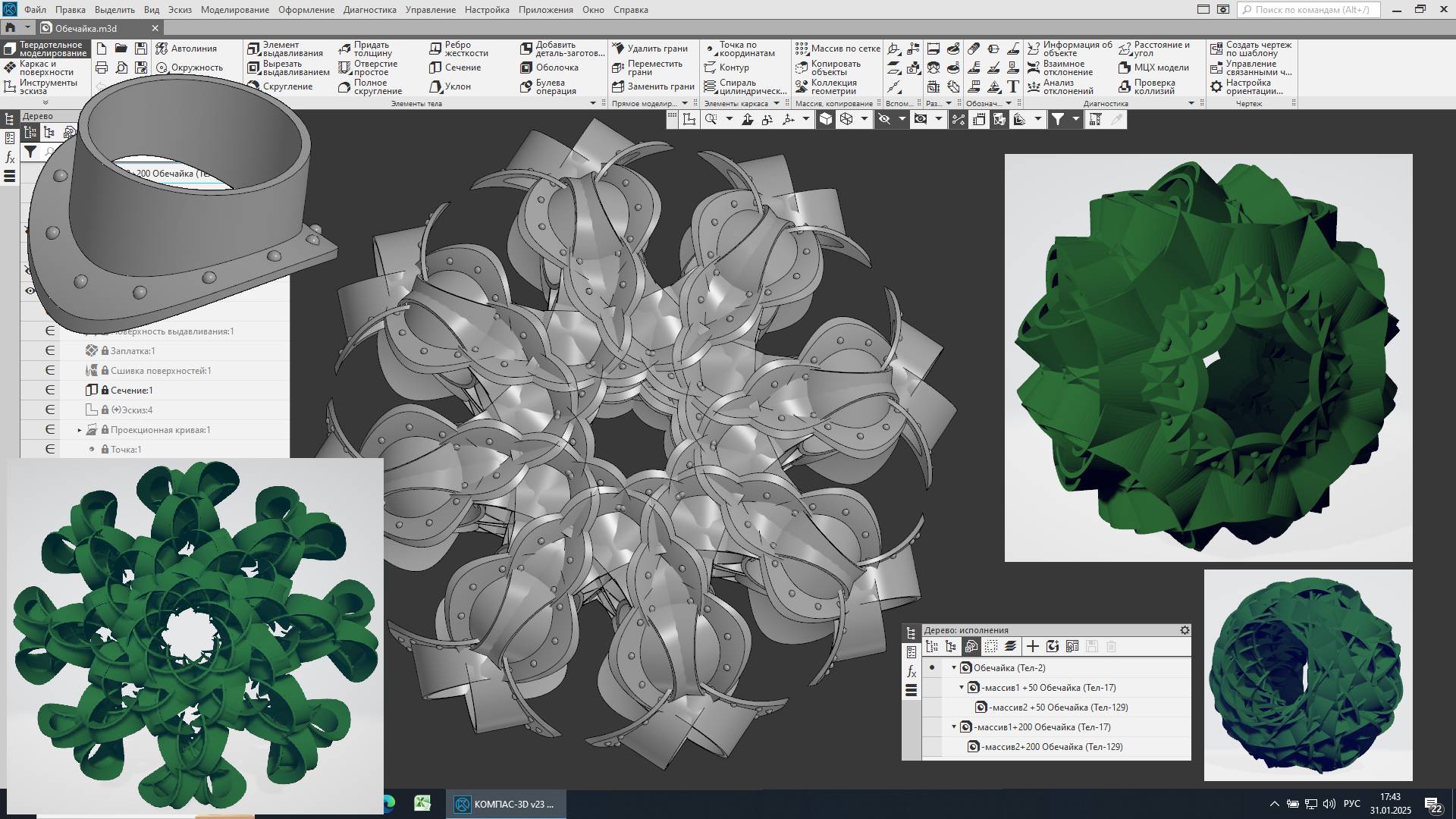Open the Элементы тела group dropdown arrow
Screen dimensions: 1456x819
(593, 103)
